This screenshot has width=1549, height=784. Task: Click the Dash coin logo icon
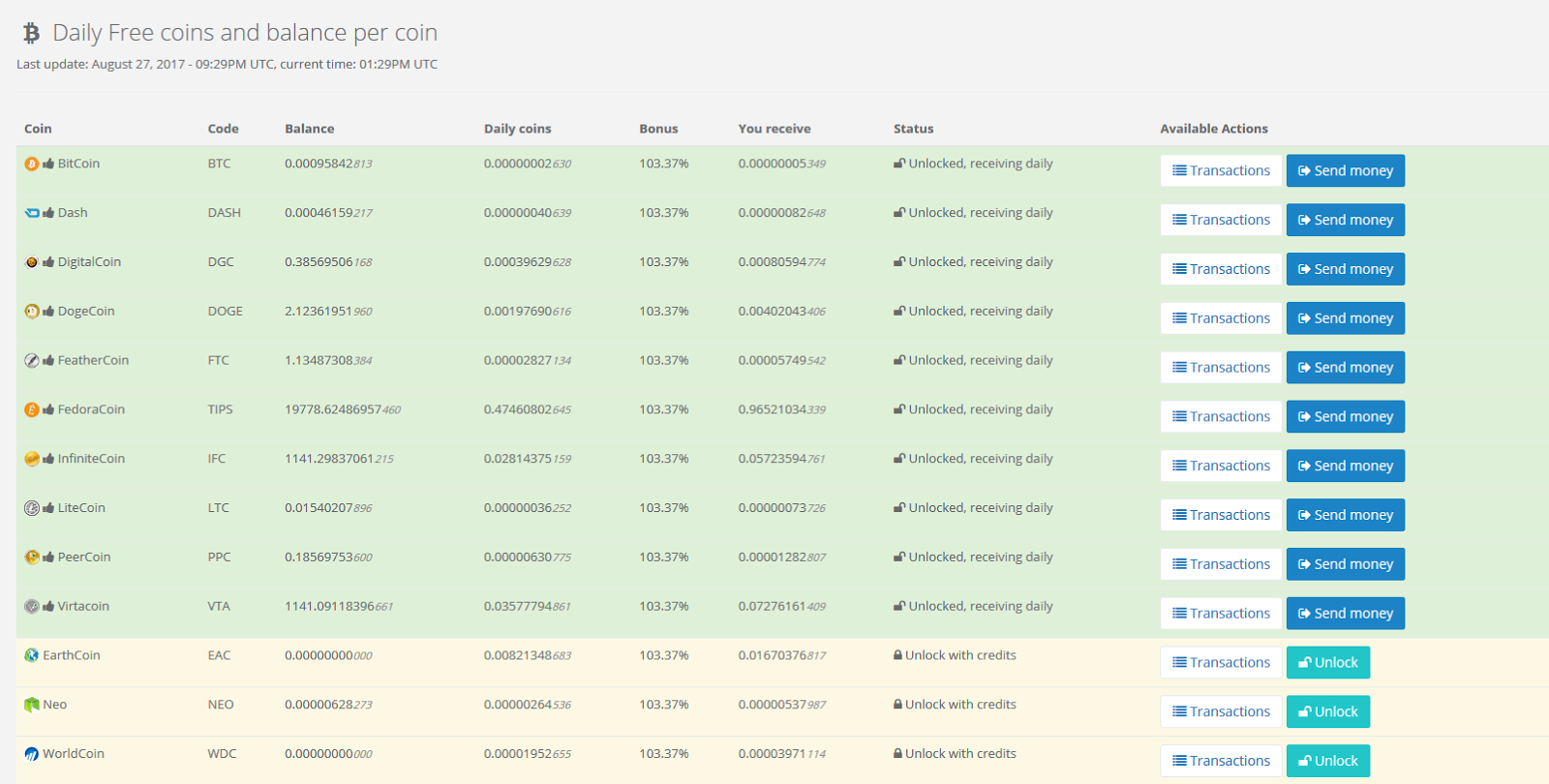pos(32,213)
